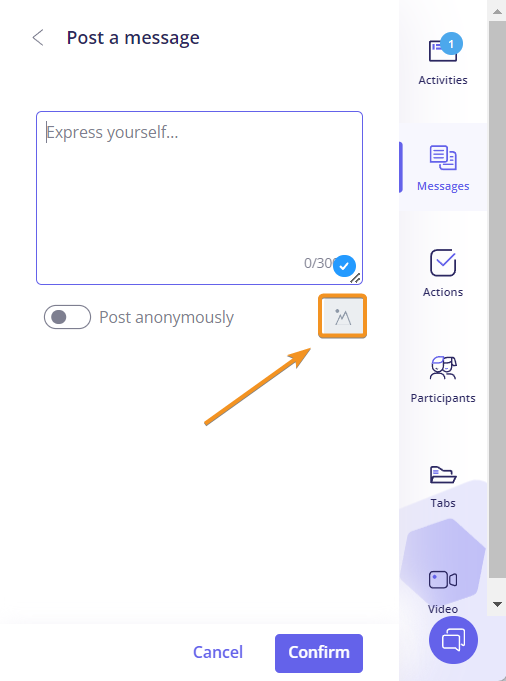506x681 pixels.
Task: Click the Confirm button
Action: point(319,653)
